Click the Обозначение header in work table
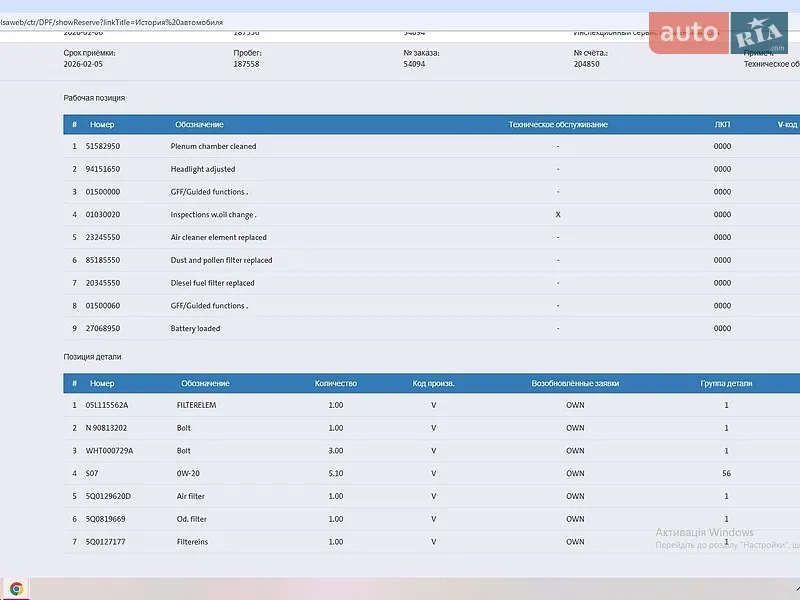The image size is (800, 600). 199,124
